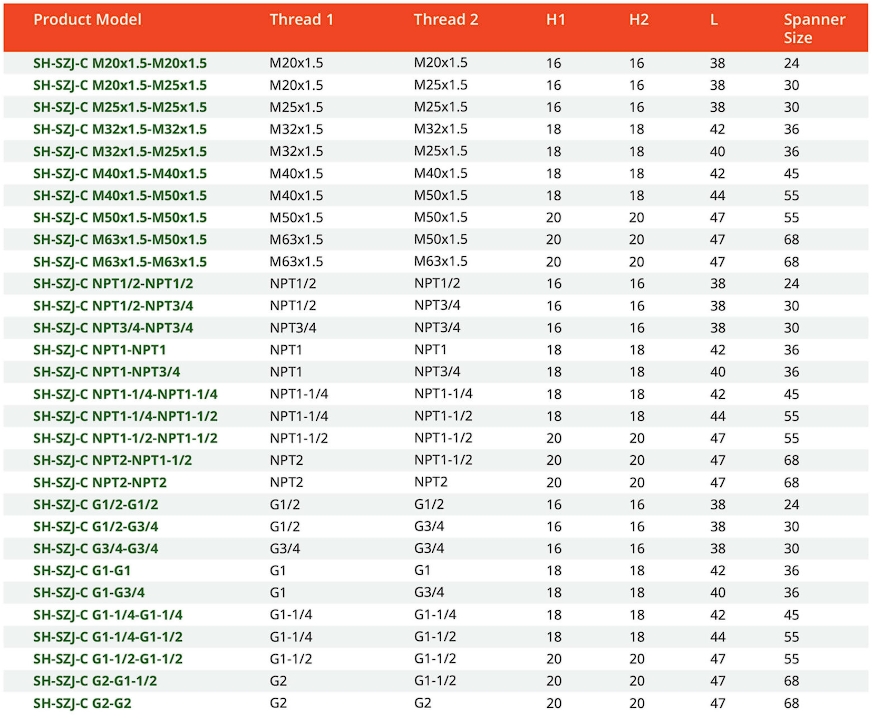
Task: Open the SH-SZJ-C G2-G1-1/2 product link
Action: coord(95,681)
